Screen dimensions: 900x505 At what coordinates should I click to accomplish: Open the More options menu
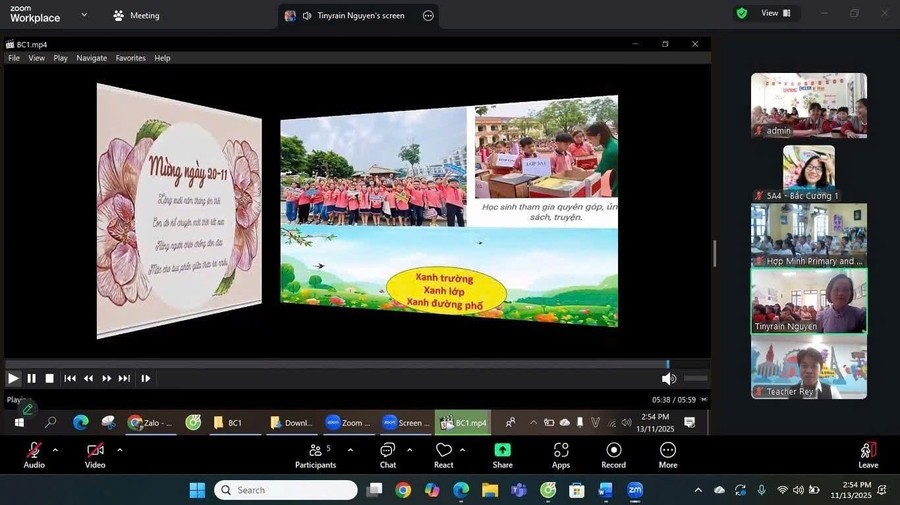[668, 454]
